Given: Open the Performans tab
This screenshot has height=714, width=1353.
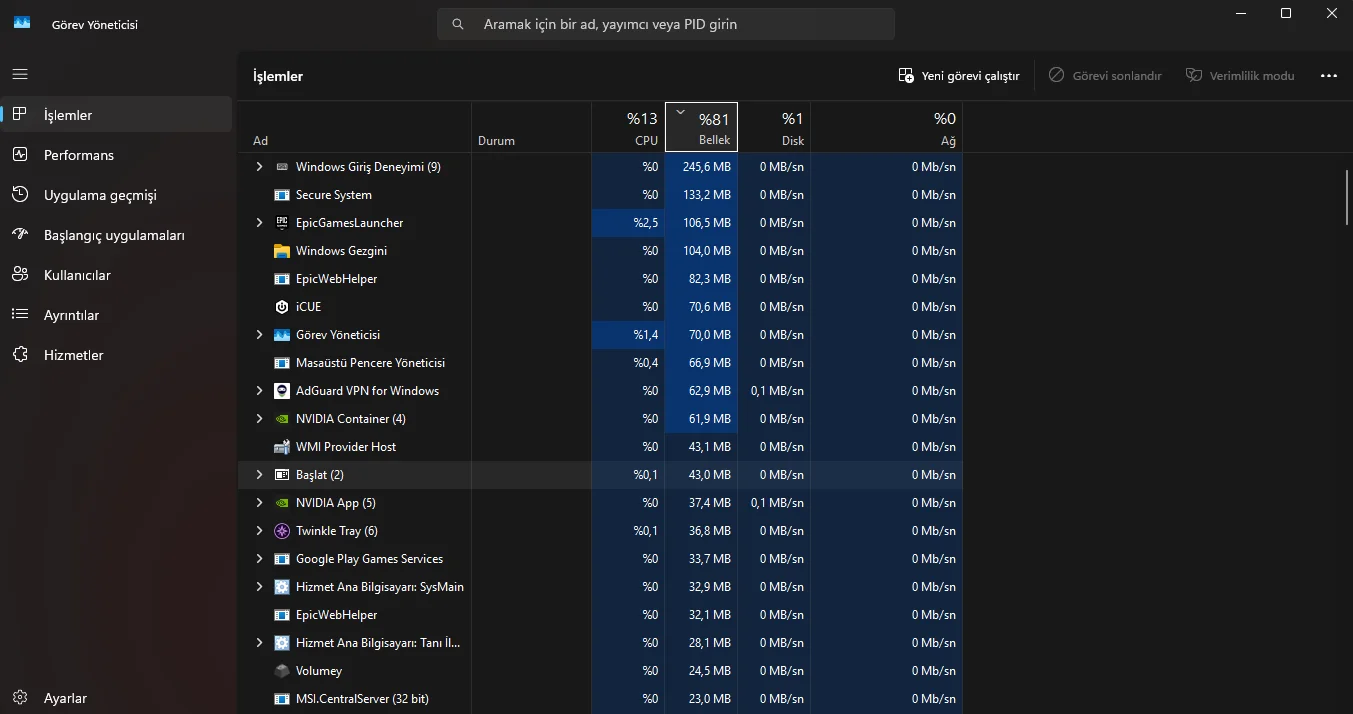Looking at the screenshot, I should click(78, 155).
